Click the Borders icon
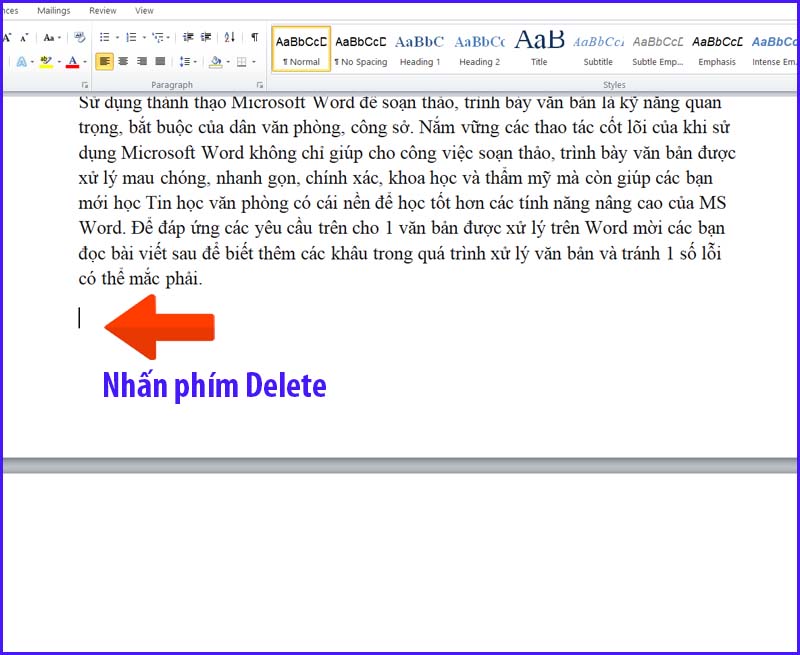Image resolution: width=800 pixels, height=655 pixels. [242, 62]
